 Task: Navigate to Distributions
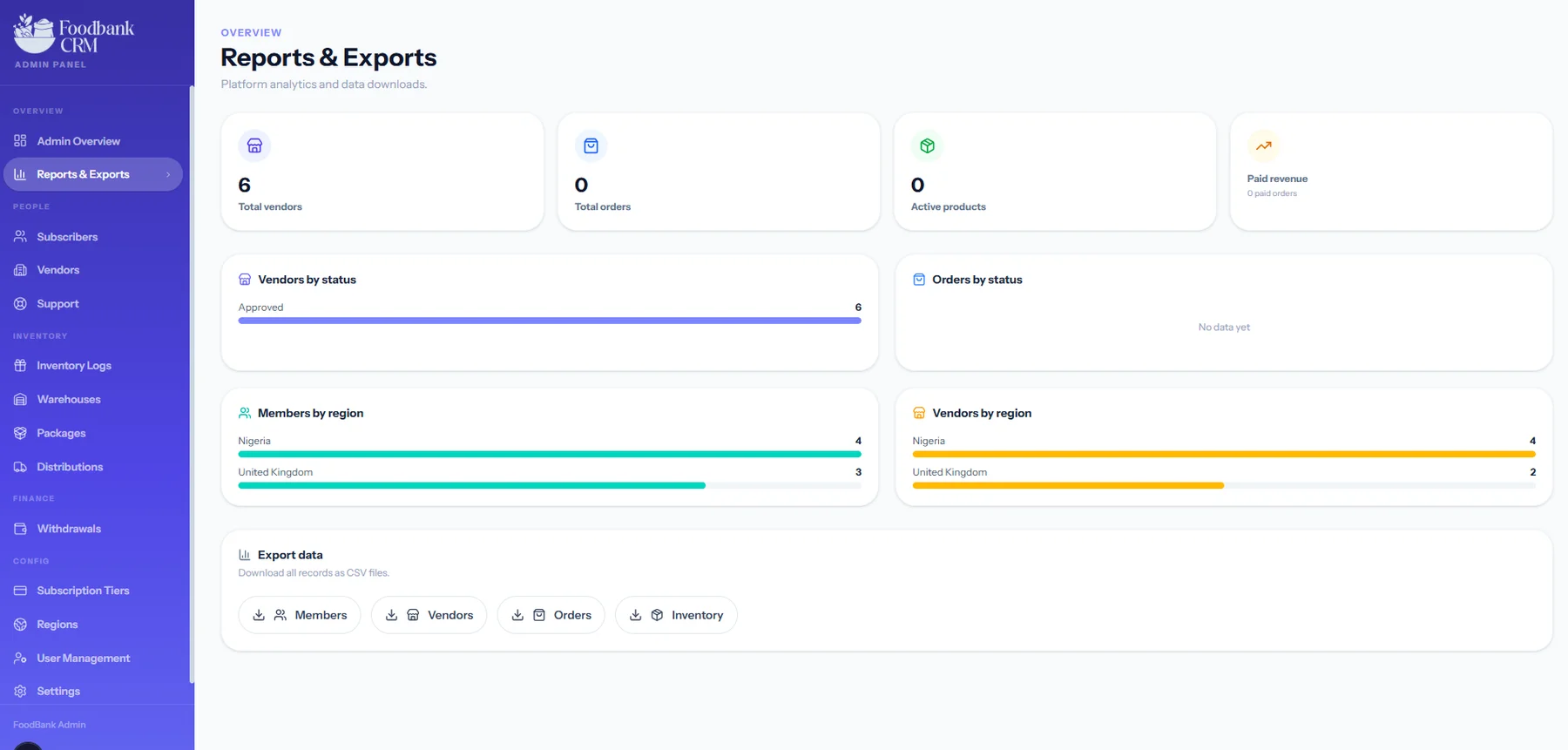coord(93,467)
